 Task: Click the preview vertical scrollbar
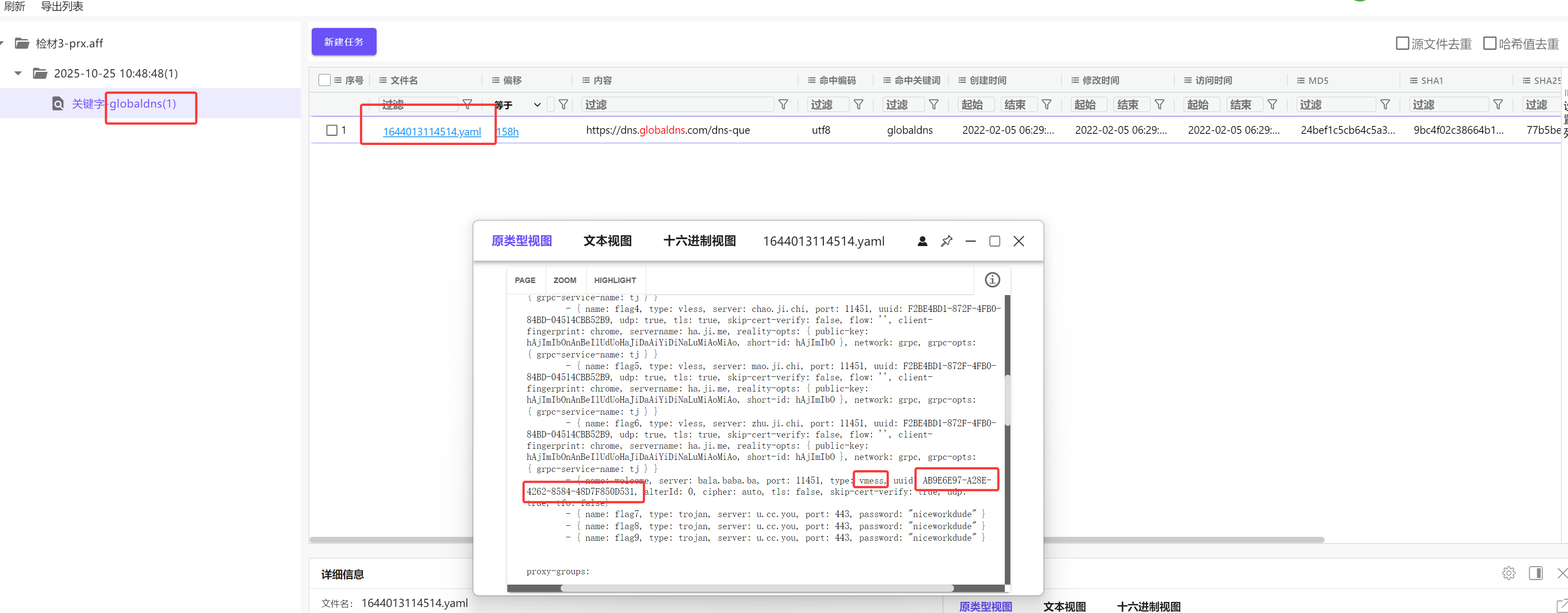tap(1007, 400)
